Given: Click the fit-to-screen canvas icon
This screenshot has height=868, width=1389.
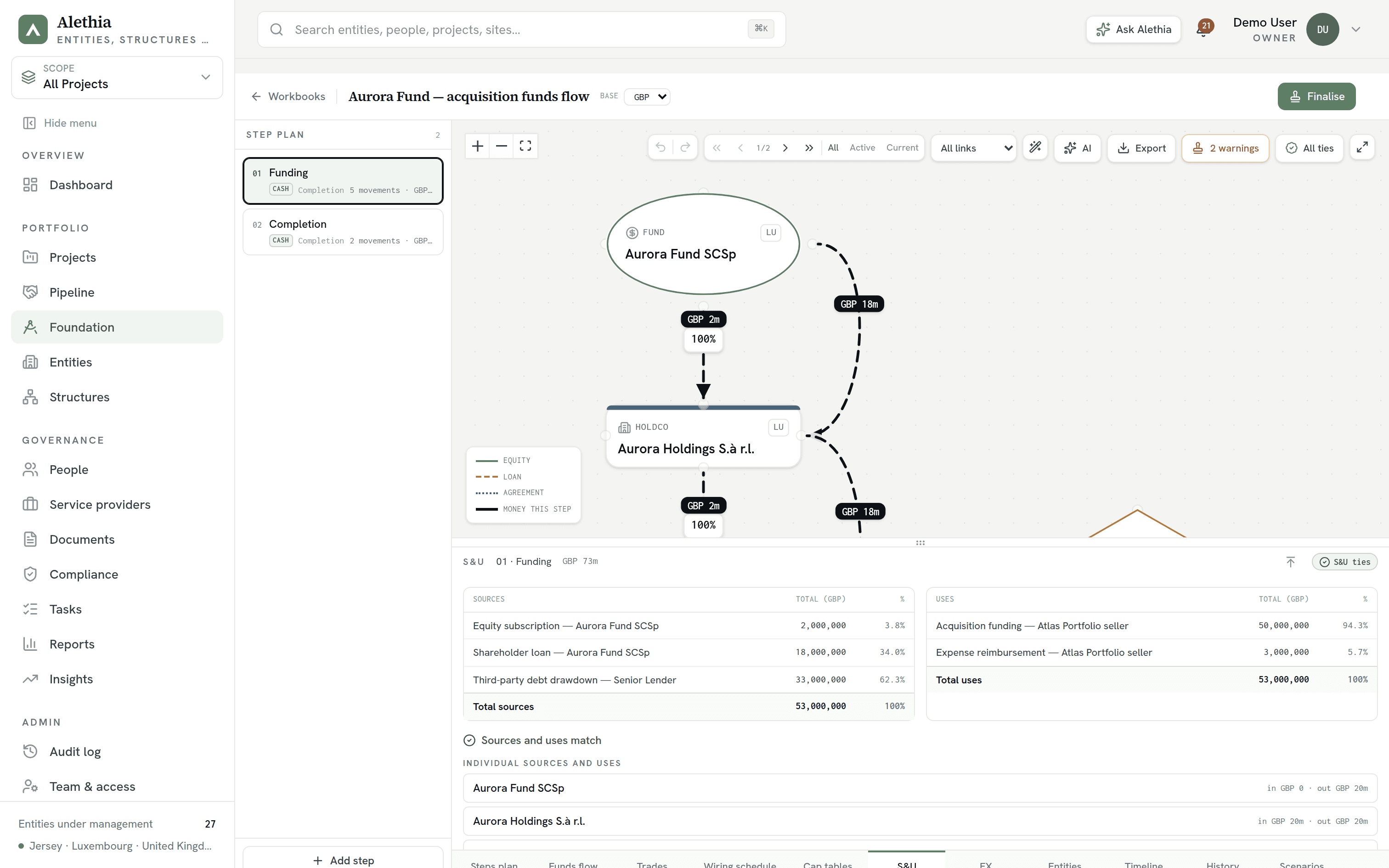Looking at the screenshot, I should coord(525,147).
